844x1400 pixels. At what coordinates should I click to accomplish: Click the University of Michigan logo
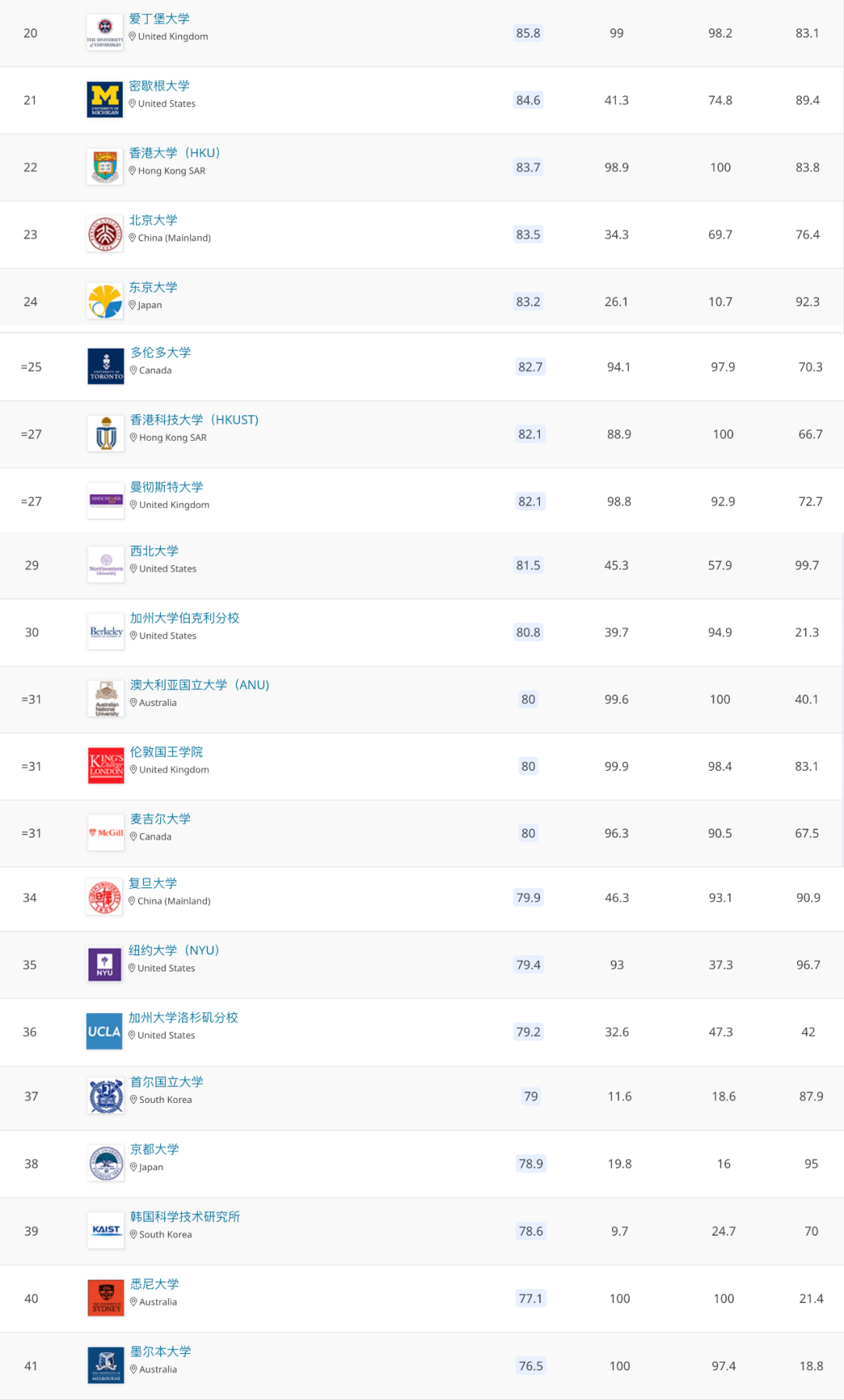click(x=105, y=100)
